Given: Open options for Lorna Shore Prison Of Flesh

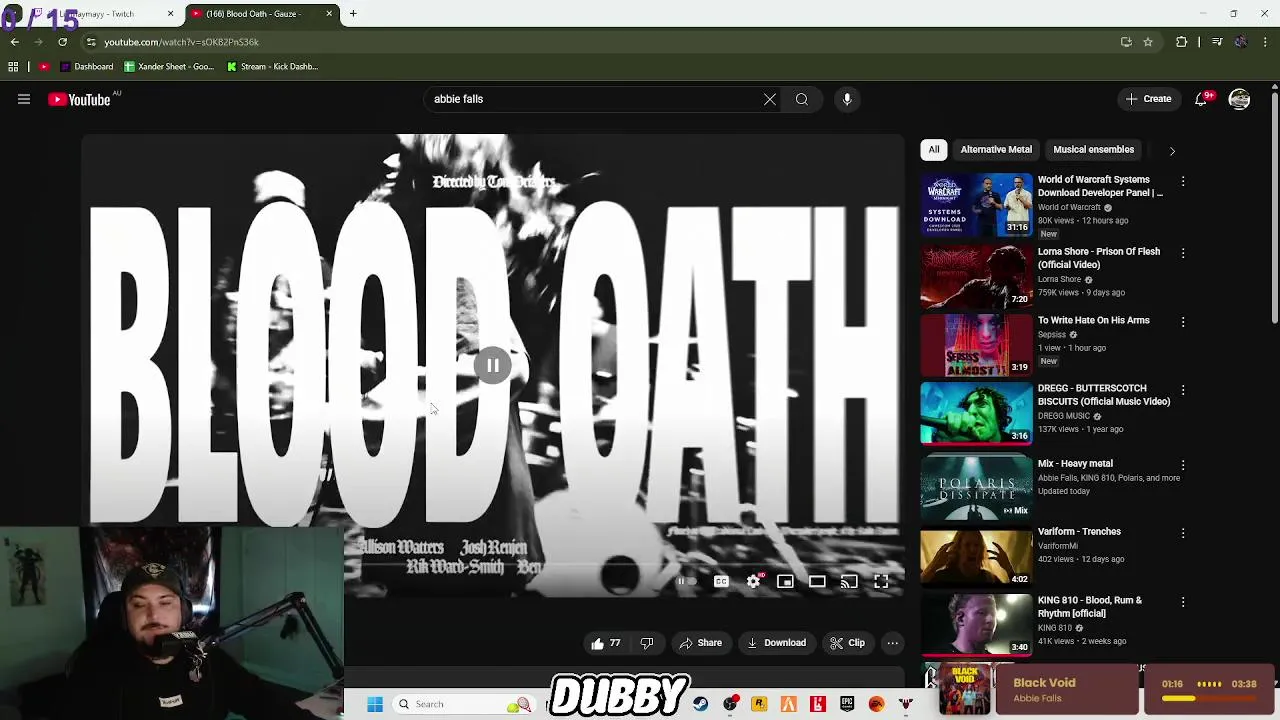Looking at the screenshot, I should [x=1183, y=254].
